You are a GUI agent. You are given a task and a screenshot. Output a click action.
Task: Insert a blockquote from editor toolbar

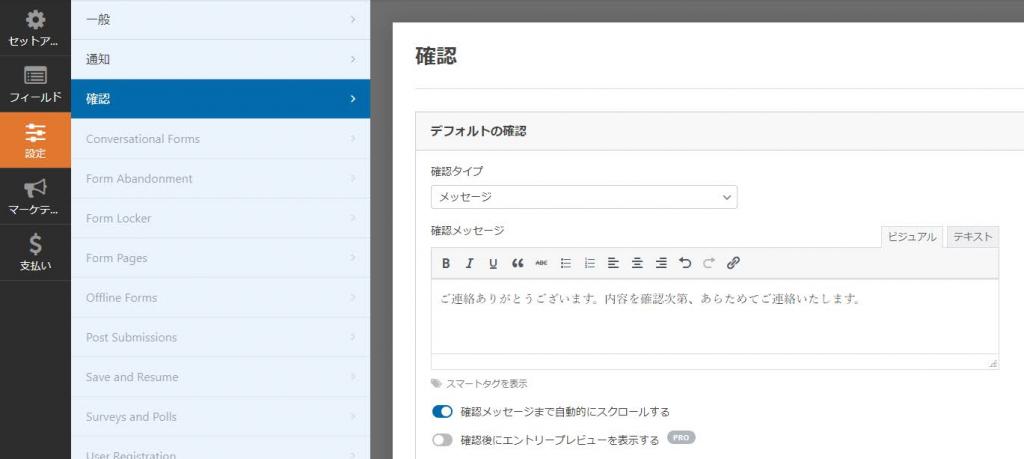[517, 263]
